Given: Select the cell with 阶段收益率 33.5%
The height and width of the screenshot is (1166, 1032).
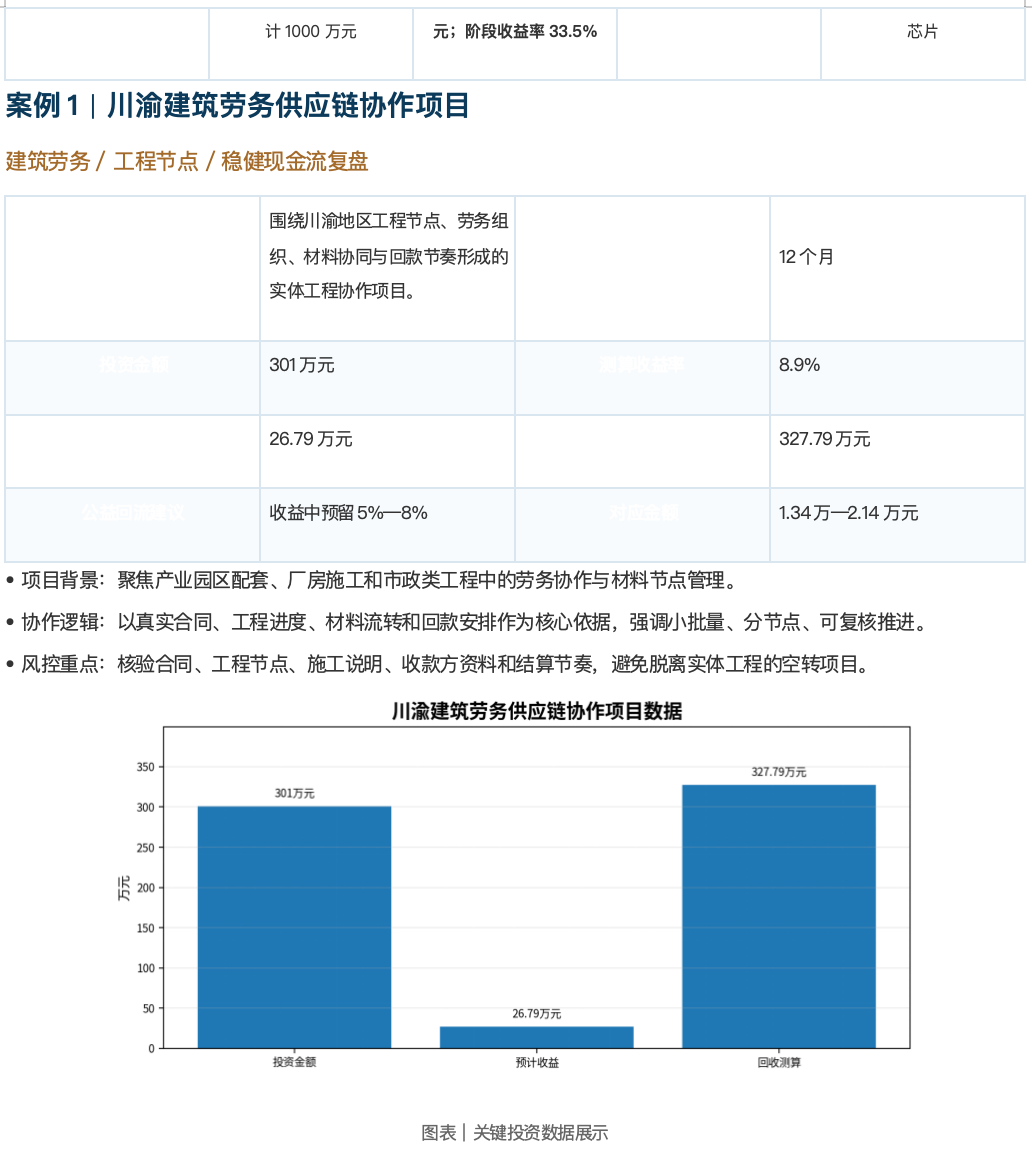Looking at the screenshot, I should click(x=515, y=44).
